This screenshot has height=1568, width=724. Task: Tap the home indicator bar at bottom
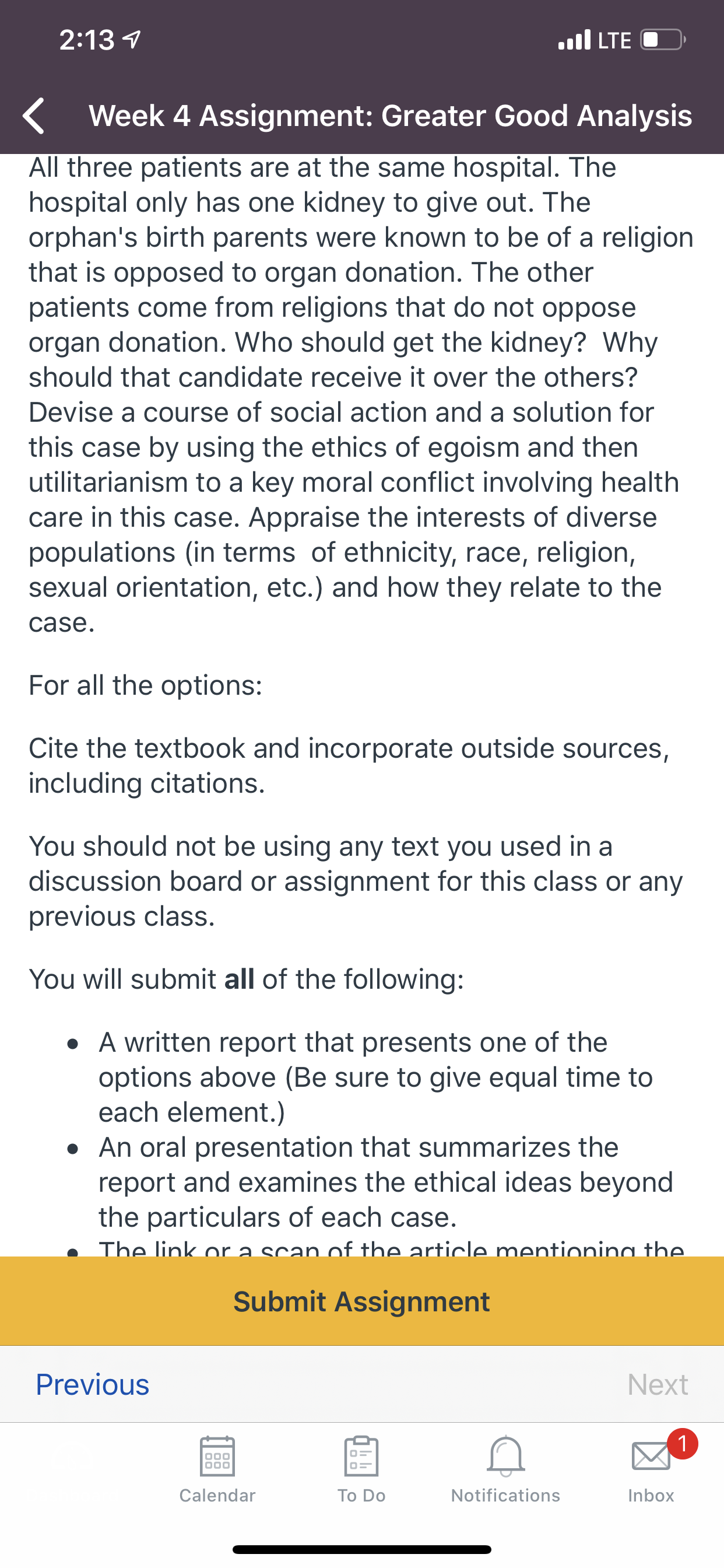point(362,1549)
